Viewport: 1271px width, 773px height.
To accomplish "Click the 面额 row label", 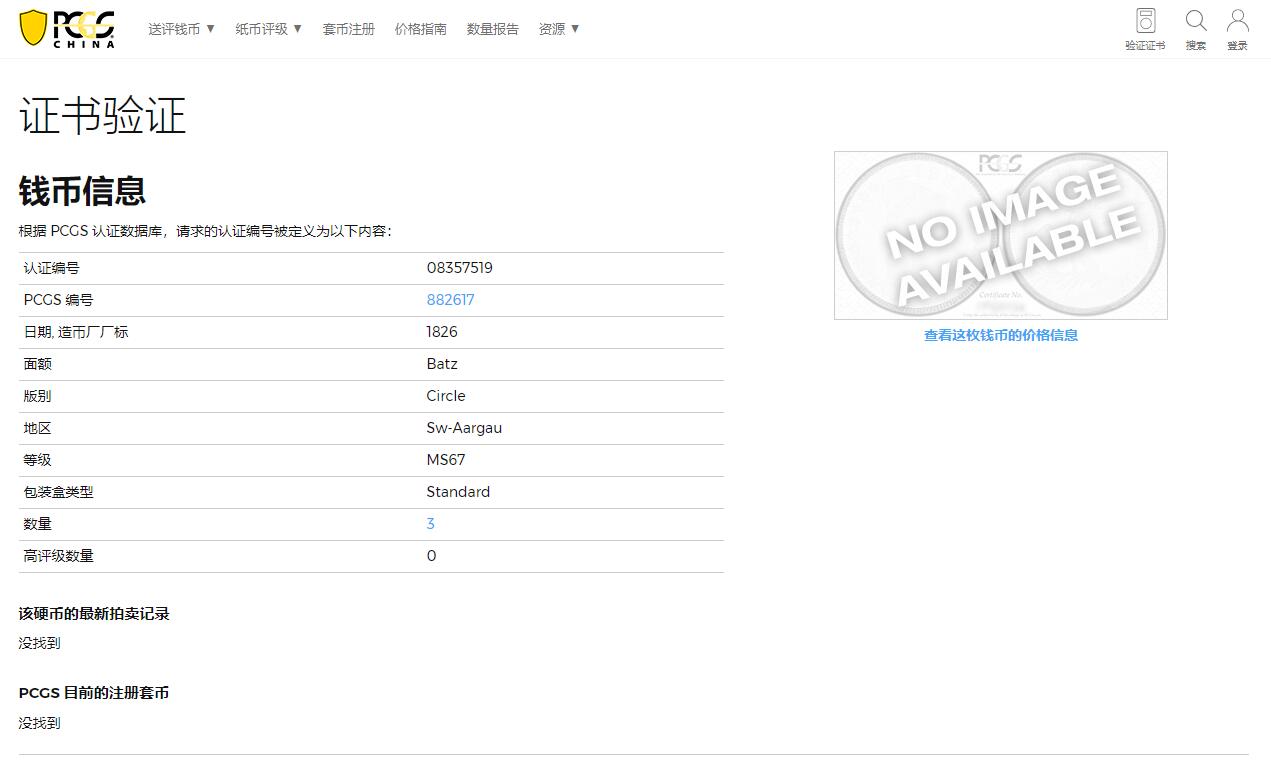I will pos(38,364).
